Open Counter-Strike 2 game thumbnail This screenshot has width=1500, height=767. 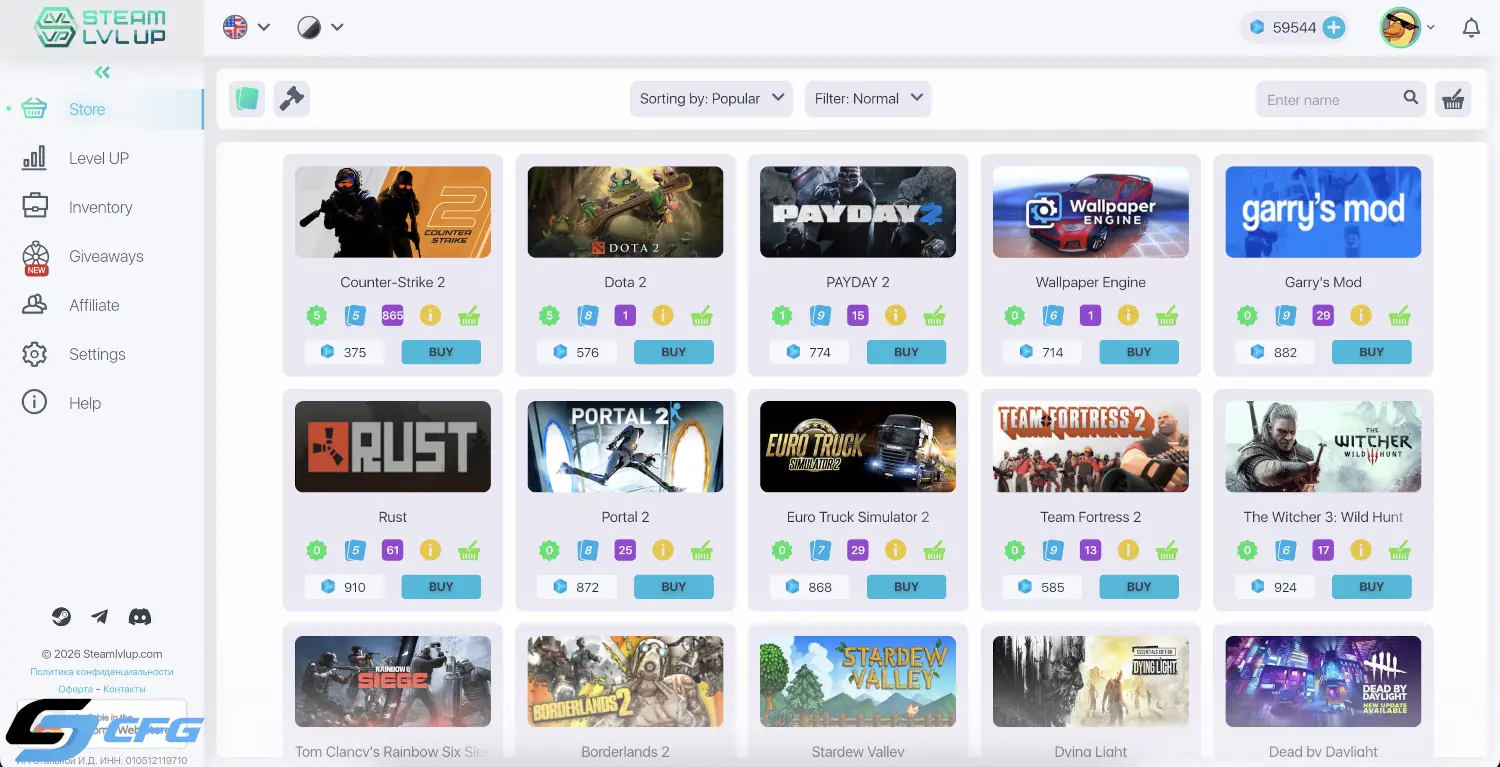point(393,212)
